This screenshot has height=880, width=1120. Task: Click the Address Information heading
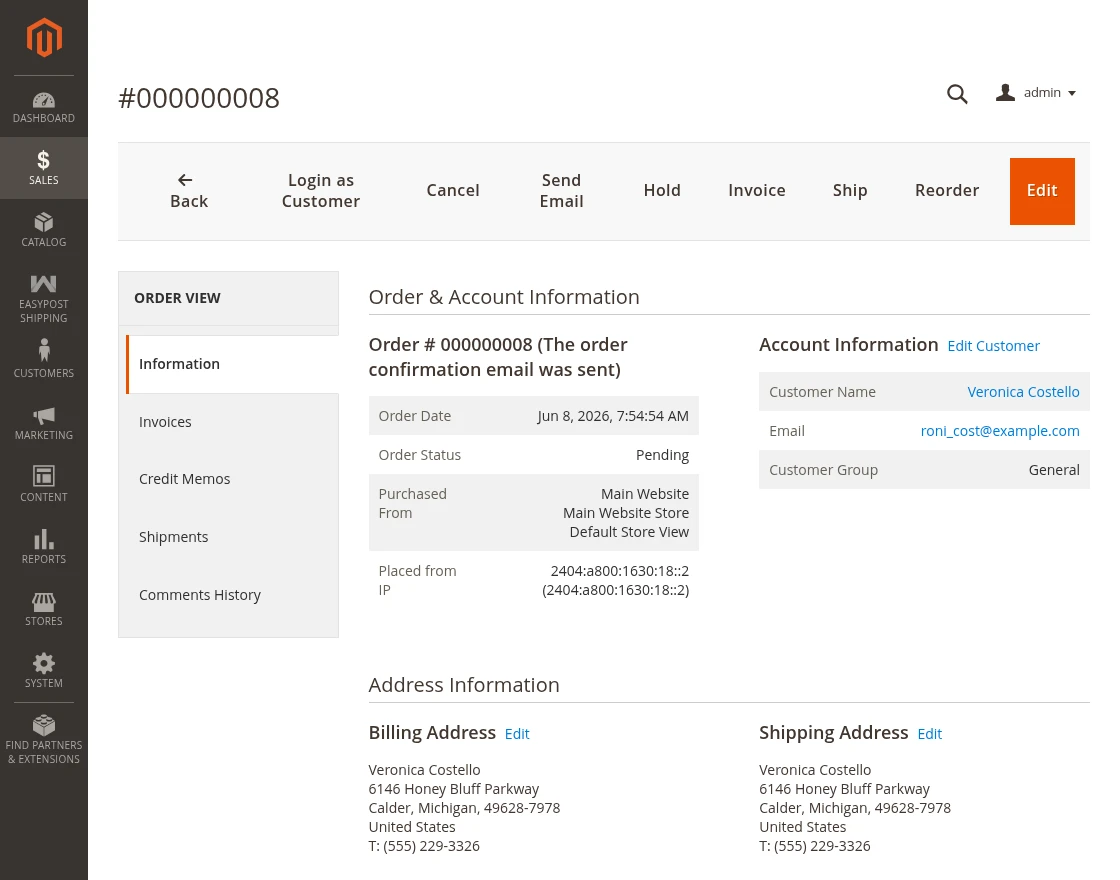coord(464,685)
